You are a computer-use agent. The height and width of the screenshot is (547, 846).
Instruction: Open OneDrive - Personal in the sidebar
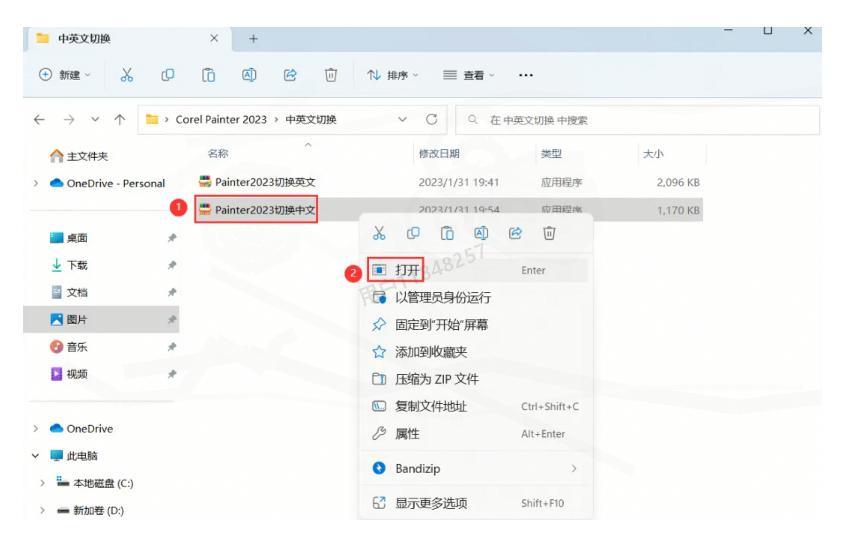pos(107,183)
